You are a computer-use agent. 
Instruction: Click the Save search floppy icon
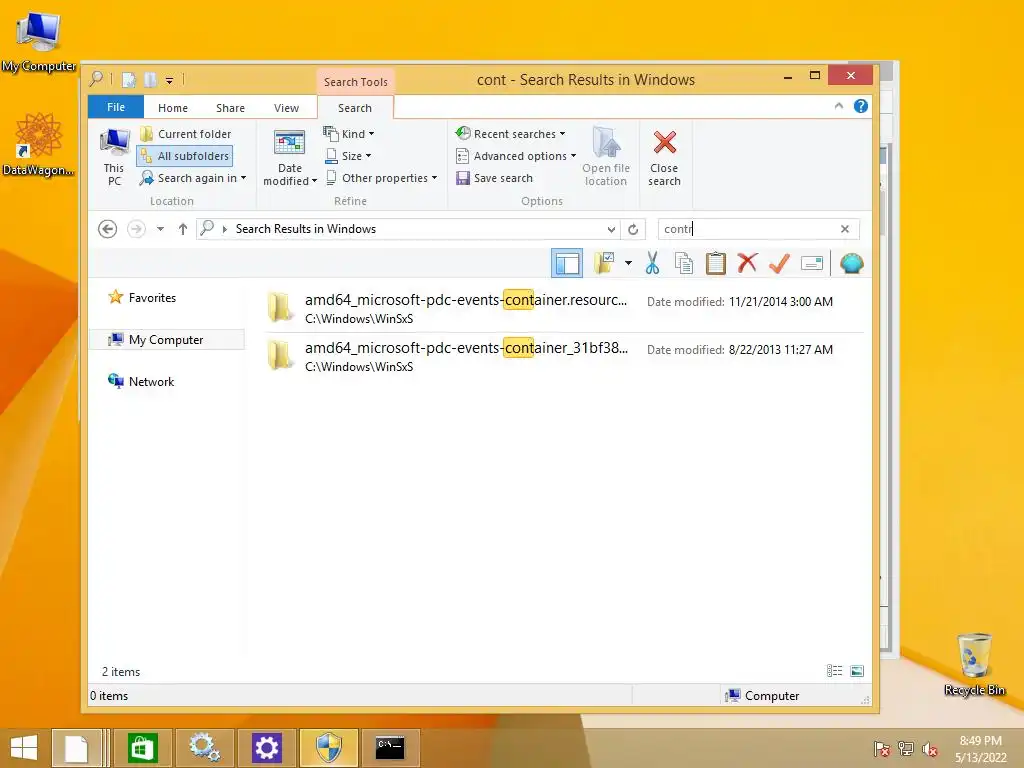coord(463,178)
